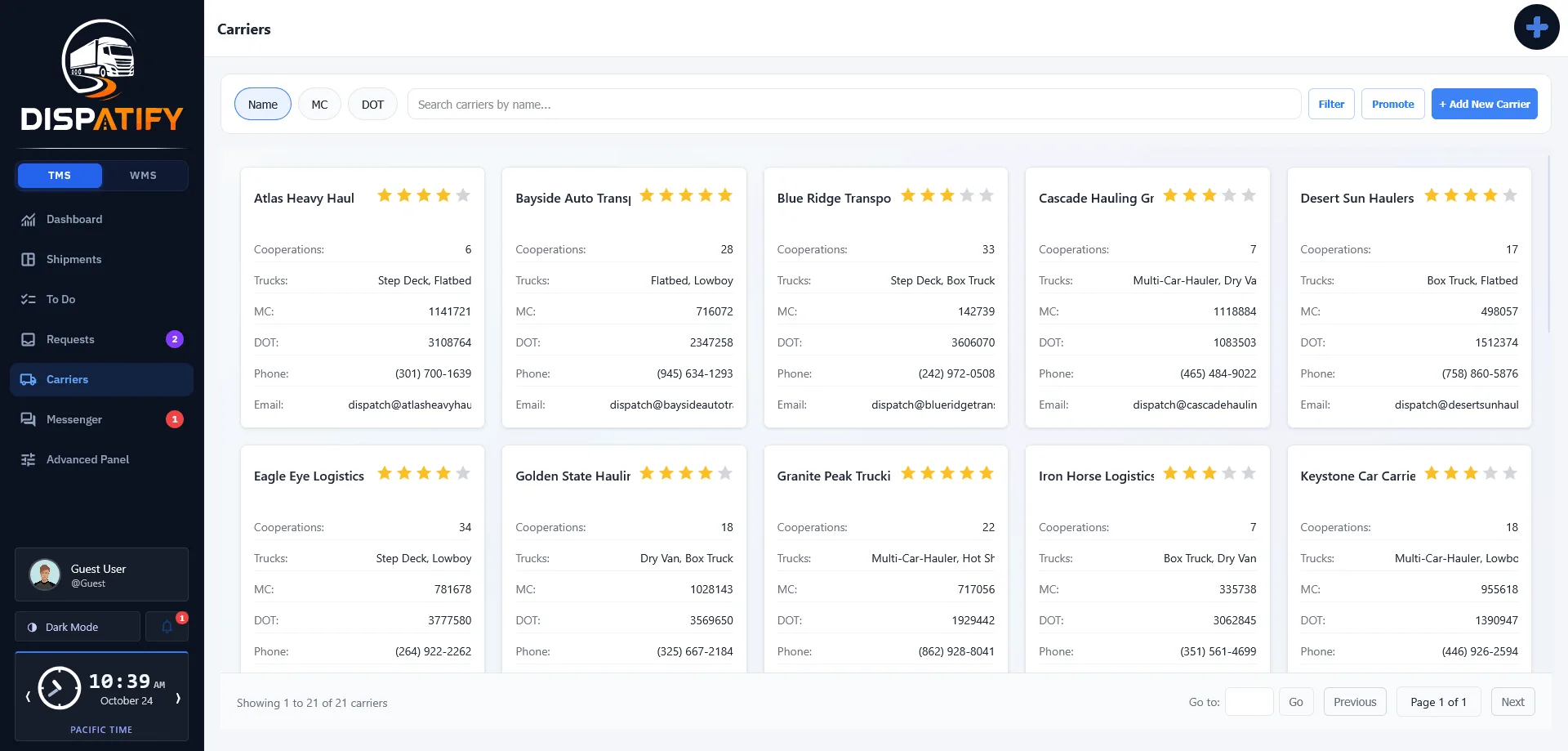Viewport: 1568px width, 751px height.
Task: Click the Filter button
Action: click(1331, 104)
